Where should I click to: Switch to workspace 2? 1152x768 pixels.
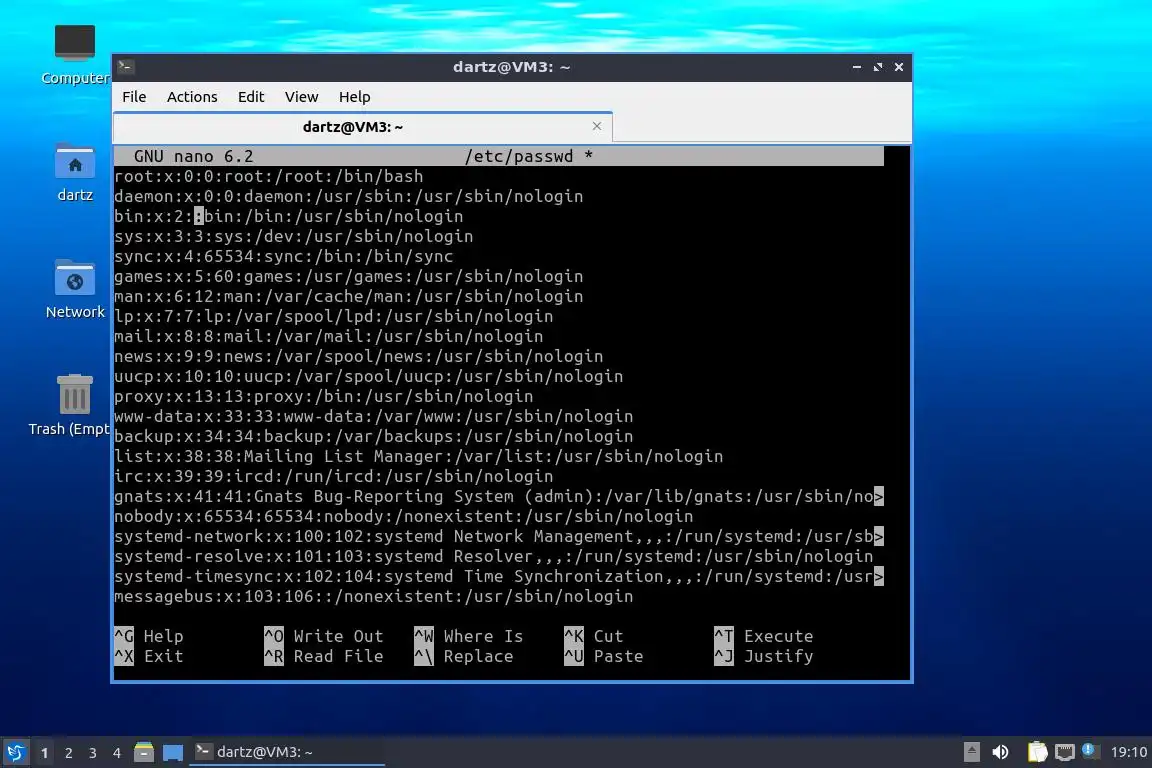(69, 753)
